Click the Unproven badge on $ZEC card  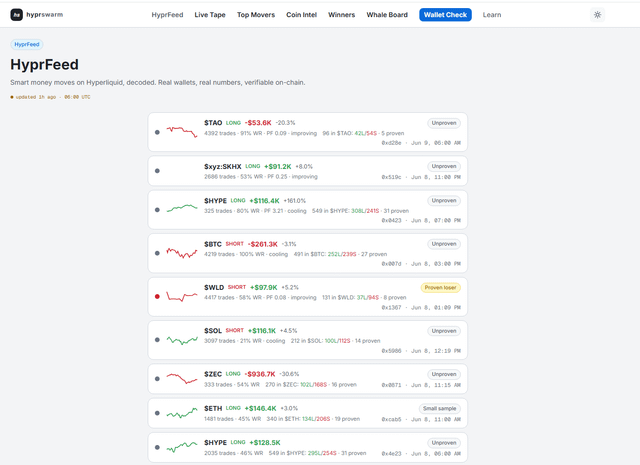444,374
